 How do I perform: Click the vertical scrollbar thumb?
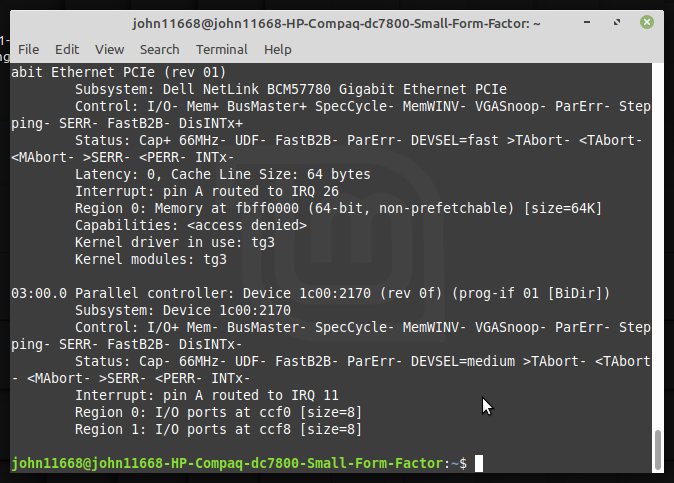pos(657,449)
